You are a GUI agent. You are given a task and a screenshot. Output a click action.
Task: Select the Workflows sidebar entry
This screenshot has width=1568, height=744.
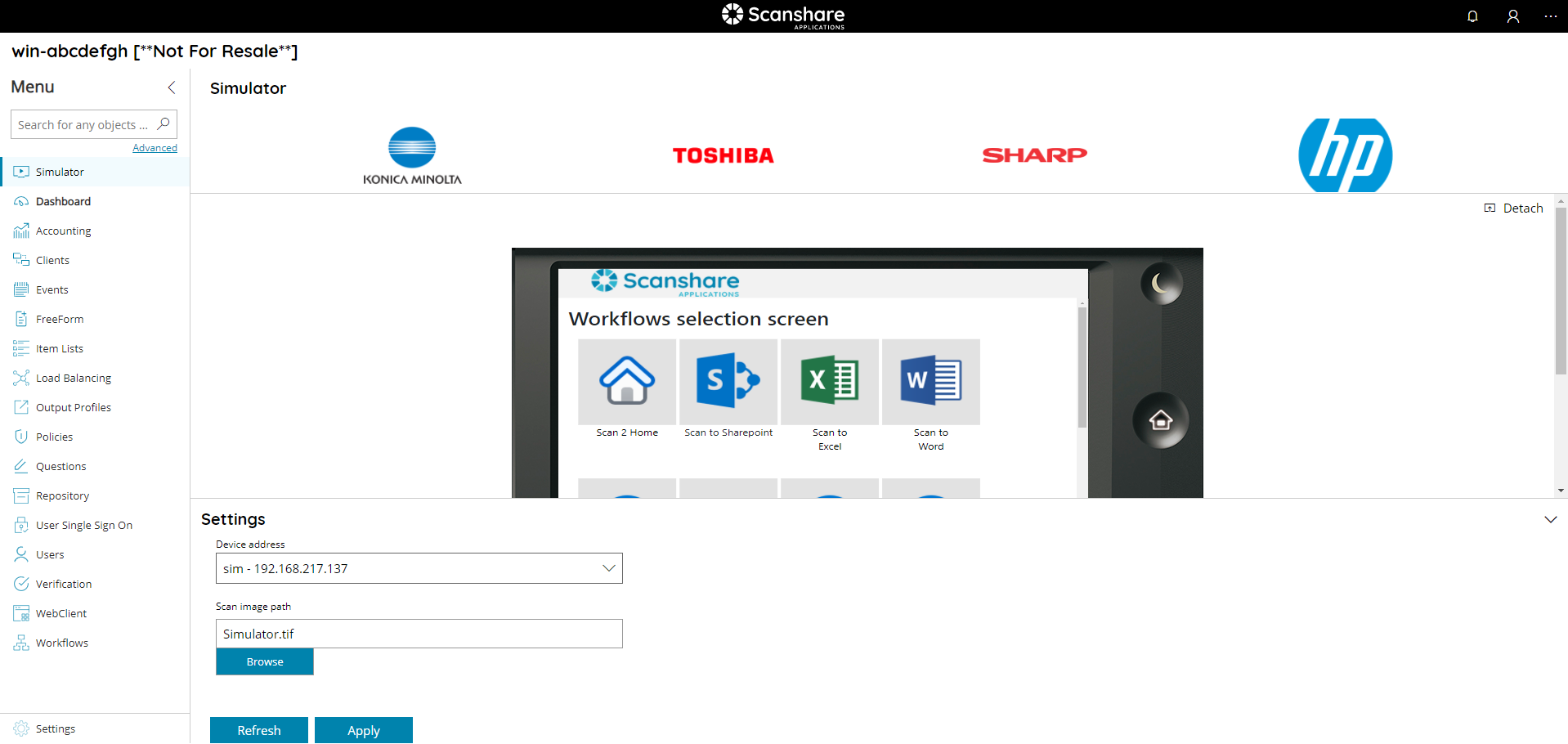[x=61, y=643]
